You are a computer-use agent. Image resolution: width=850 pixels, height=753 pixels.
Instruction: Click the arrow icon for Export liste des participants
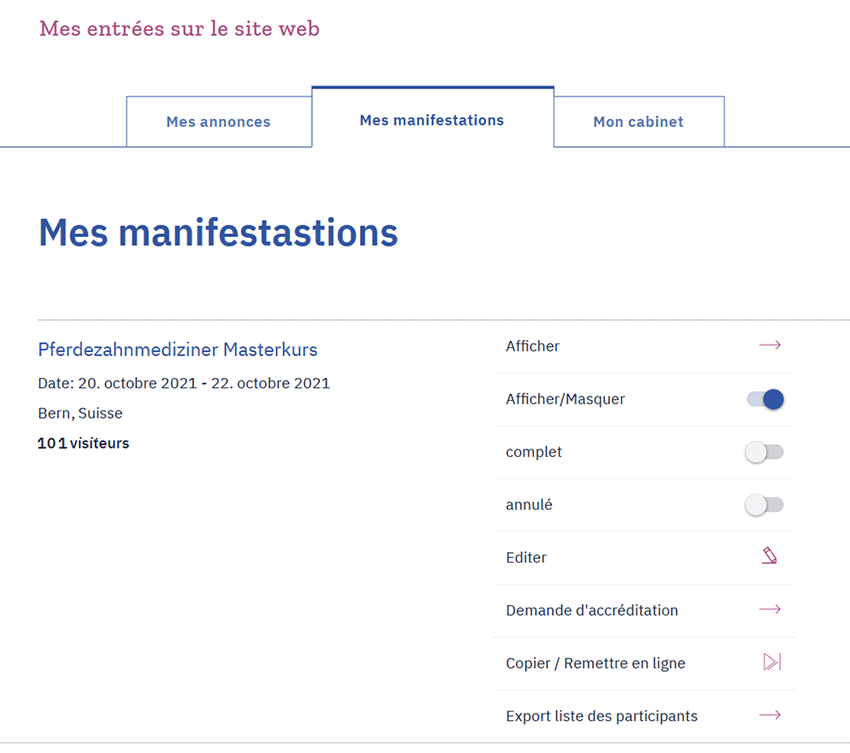[x=769, y=716]
